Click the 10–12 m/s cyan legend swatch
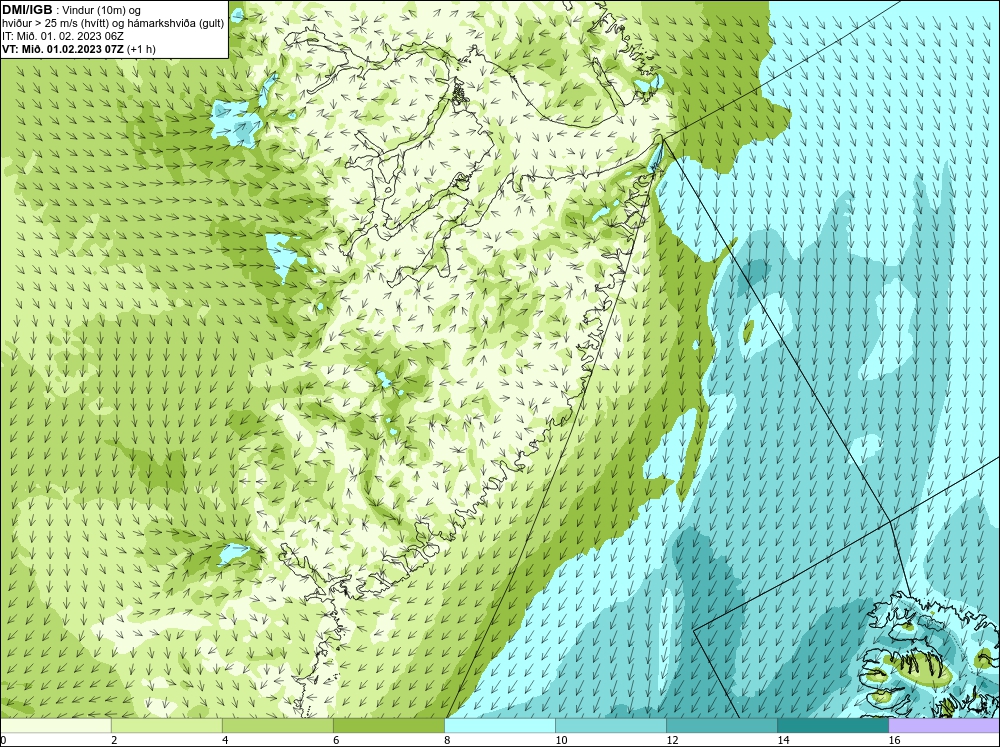This screenshot has width=1000, height=747. coord(611,725)
